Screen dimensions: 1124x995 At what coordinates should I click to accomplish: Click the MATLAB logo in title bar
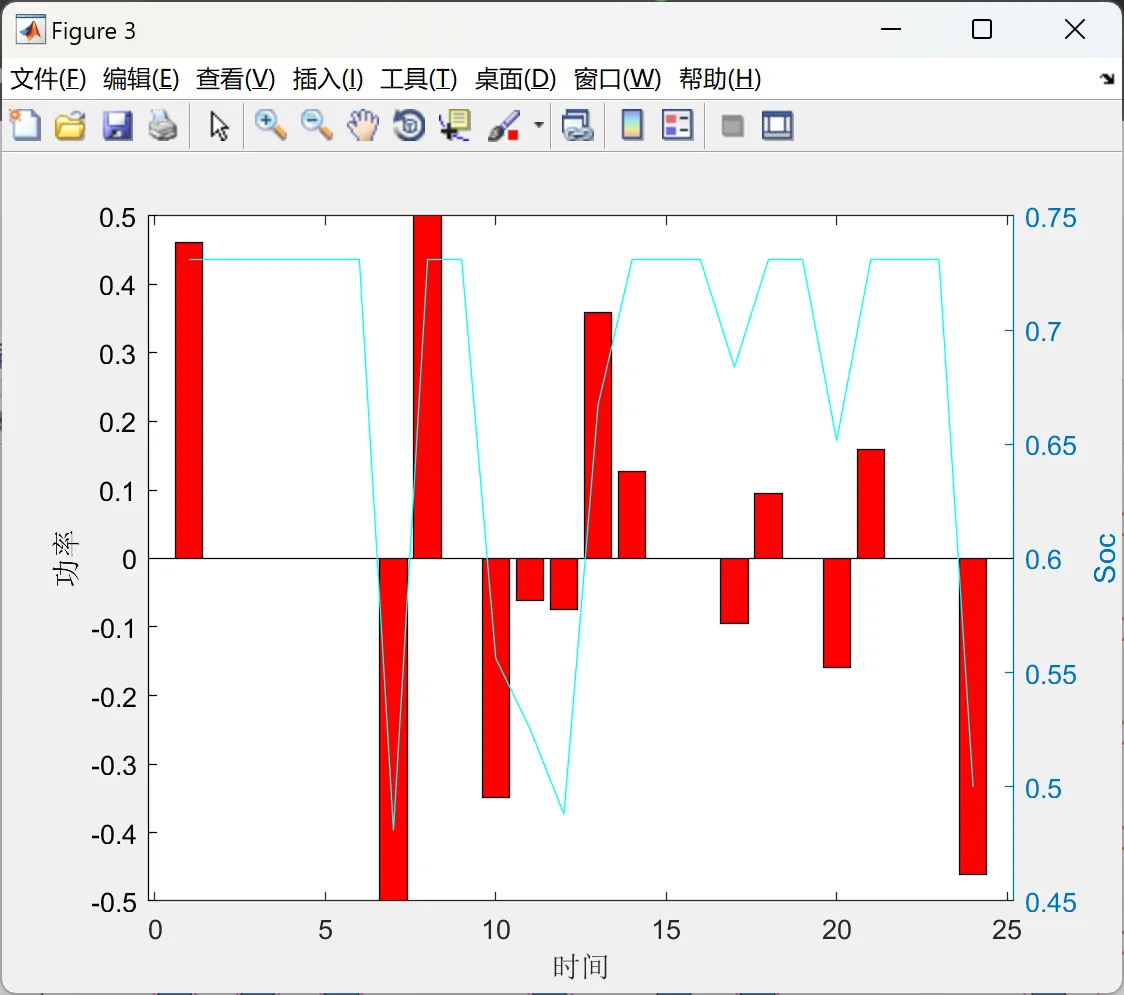point(30,30)
